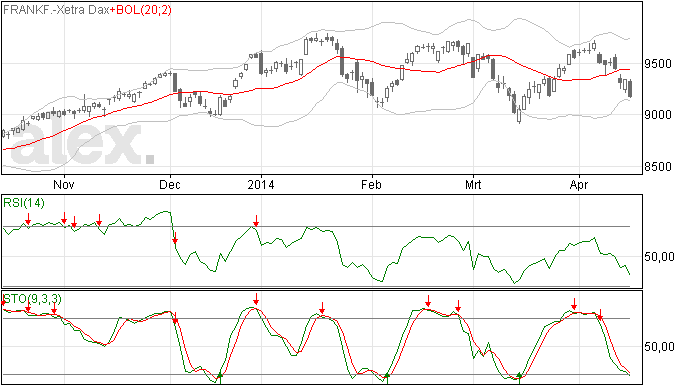Click the STO(9,3,3) stochastic indicator label
Viewport: 690px width, 387px height.
[32, 299]
